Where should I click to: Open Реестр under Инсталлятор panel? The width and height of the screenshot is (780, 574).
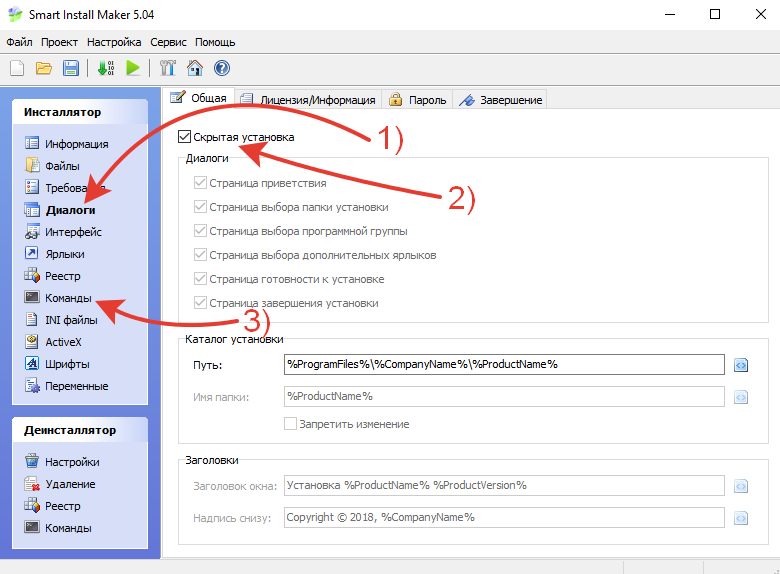(52, 276)
